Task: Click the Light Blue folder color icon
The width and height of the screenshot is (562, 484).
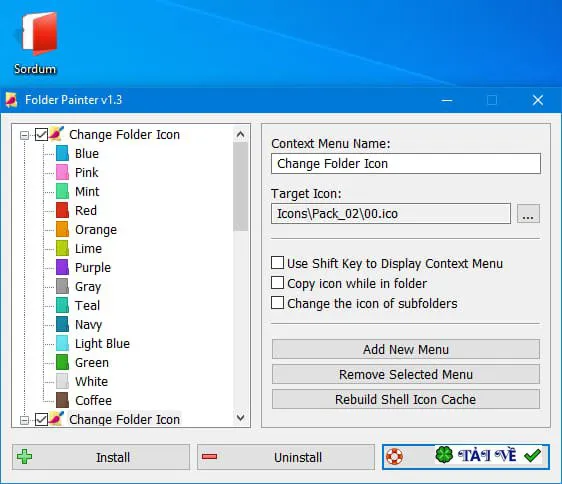Action: [x=62, y=343]
